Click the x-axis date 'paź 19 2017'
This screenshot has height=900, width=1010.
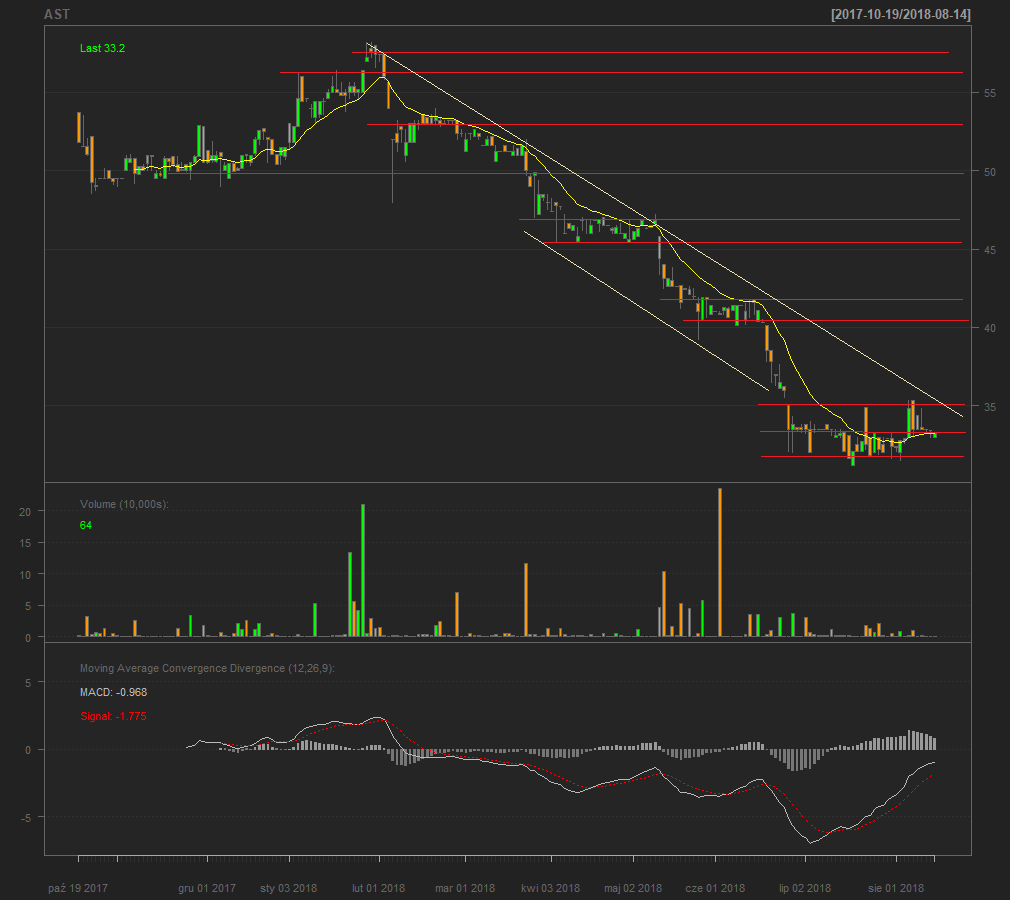[78, 888]
